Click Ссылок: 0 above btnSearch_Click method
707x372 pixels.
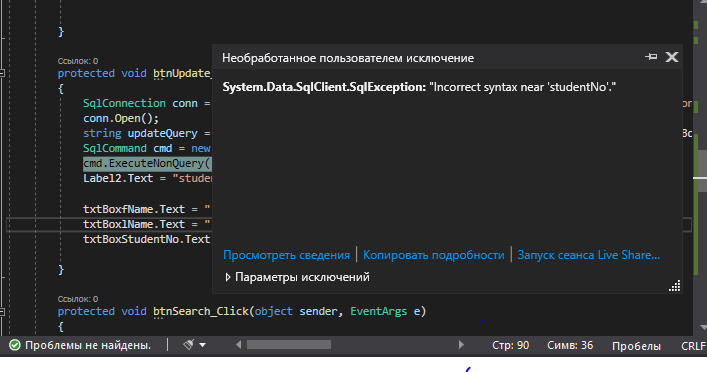click(x=78, y=299)
